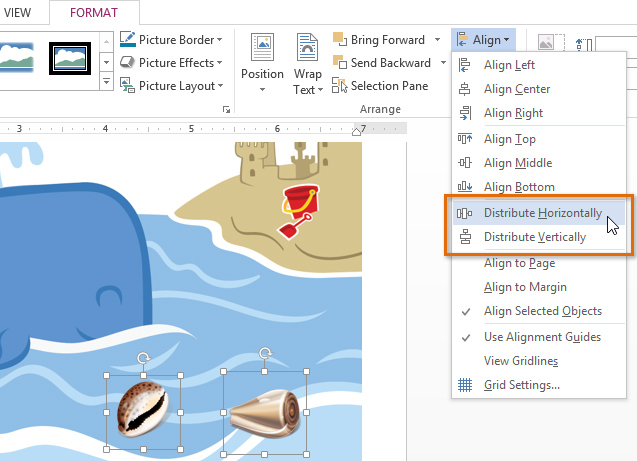Choose Distribute Horizontally menu entry

coord(539,213)
